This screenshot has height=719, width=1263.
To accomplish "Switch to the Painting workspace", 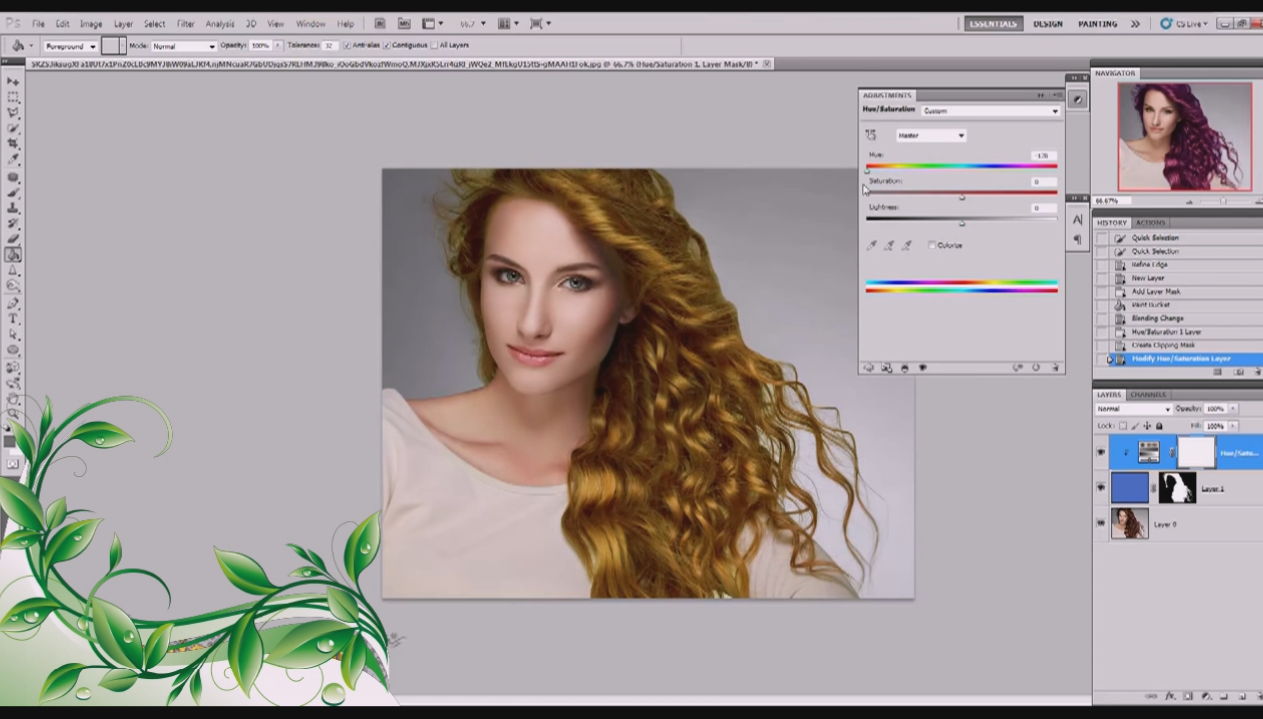I will (x=1097, y=24).
